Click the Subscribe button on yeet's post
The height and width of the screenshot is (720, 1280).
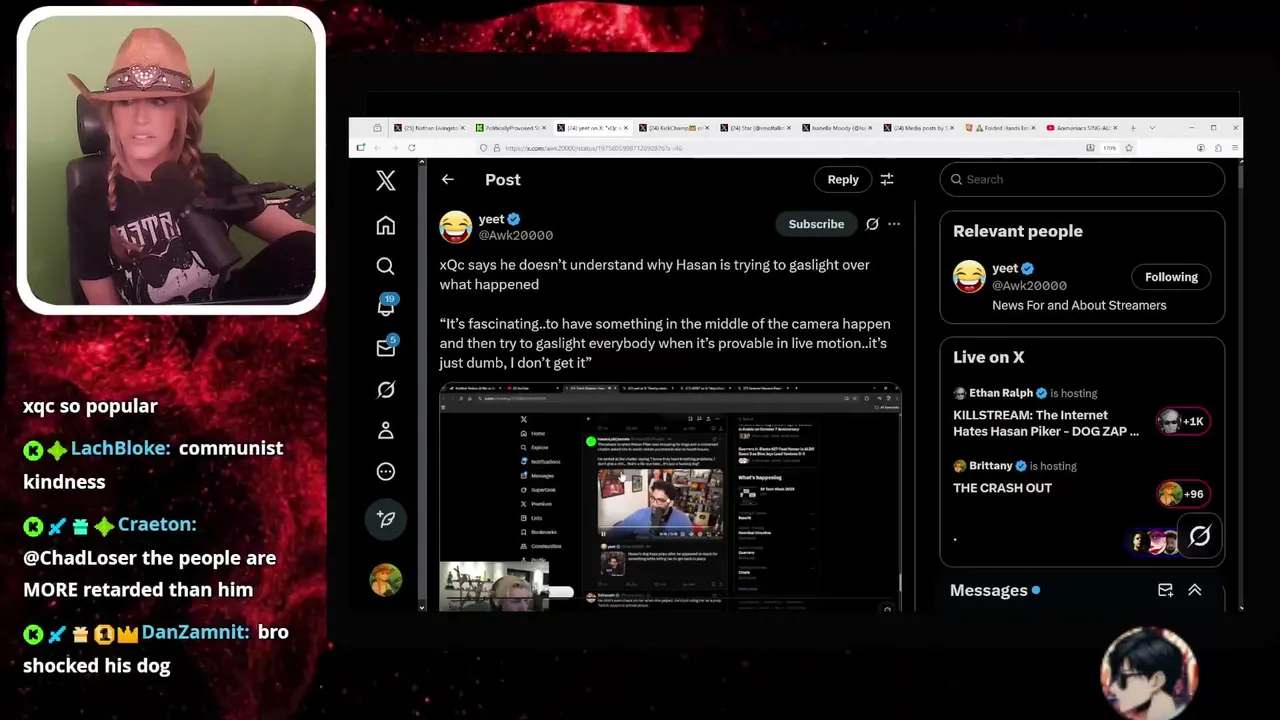click(x=816, y=224)
